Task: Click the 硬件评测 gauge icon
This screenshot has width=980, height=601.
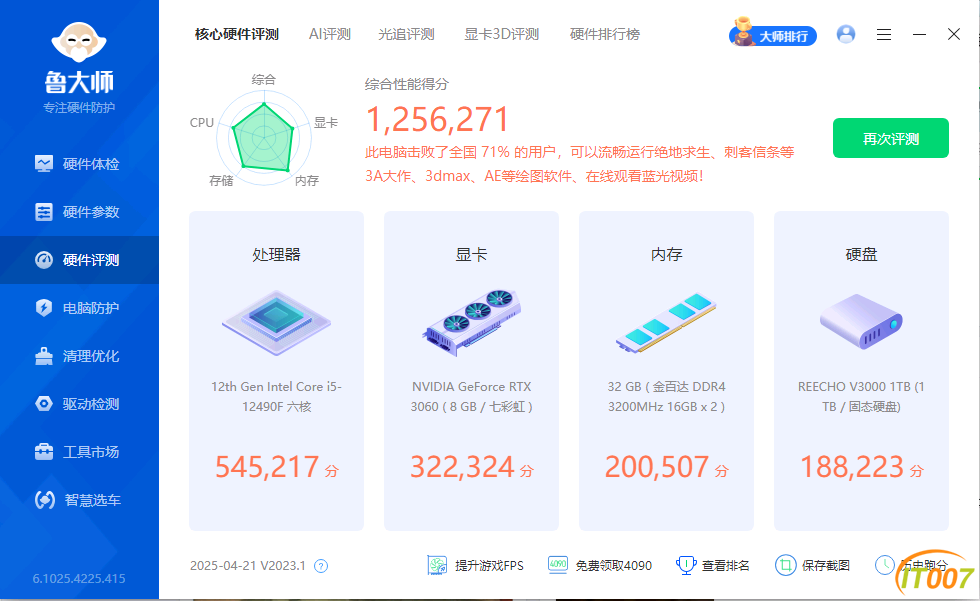Action: pos(44,260)
